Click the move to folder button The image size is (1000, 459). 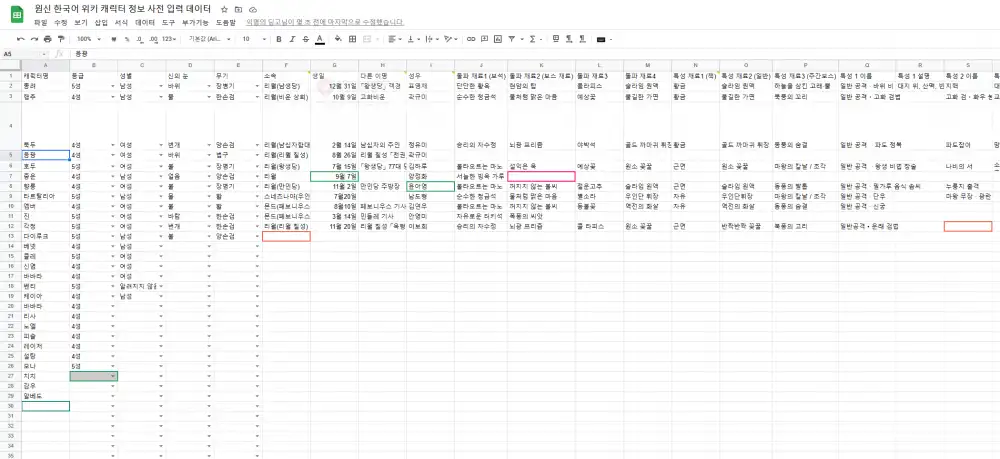click(238, 8)
